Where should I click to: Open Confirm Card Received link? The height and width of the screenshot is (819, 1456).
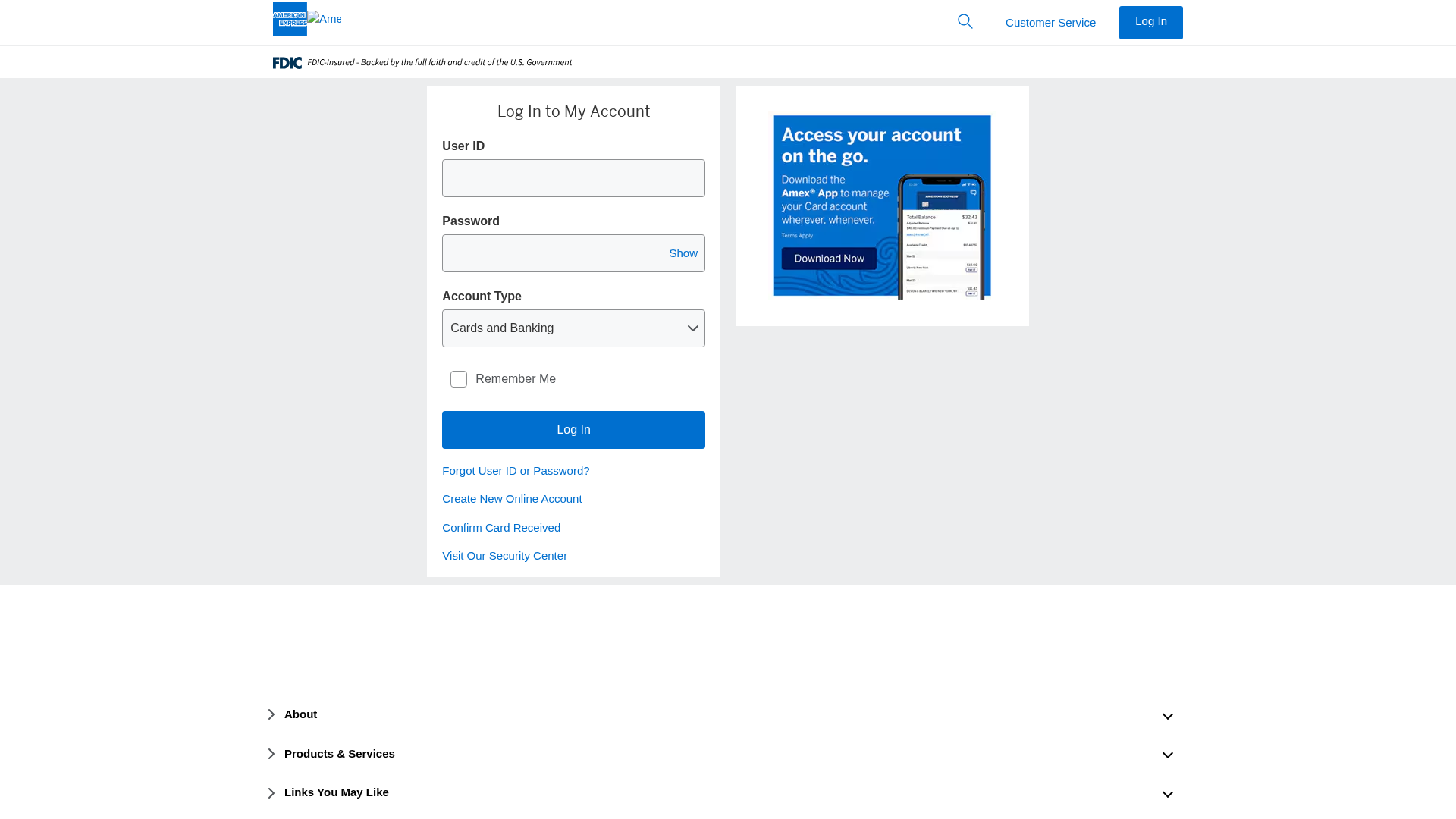tap(501, 528)
